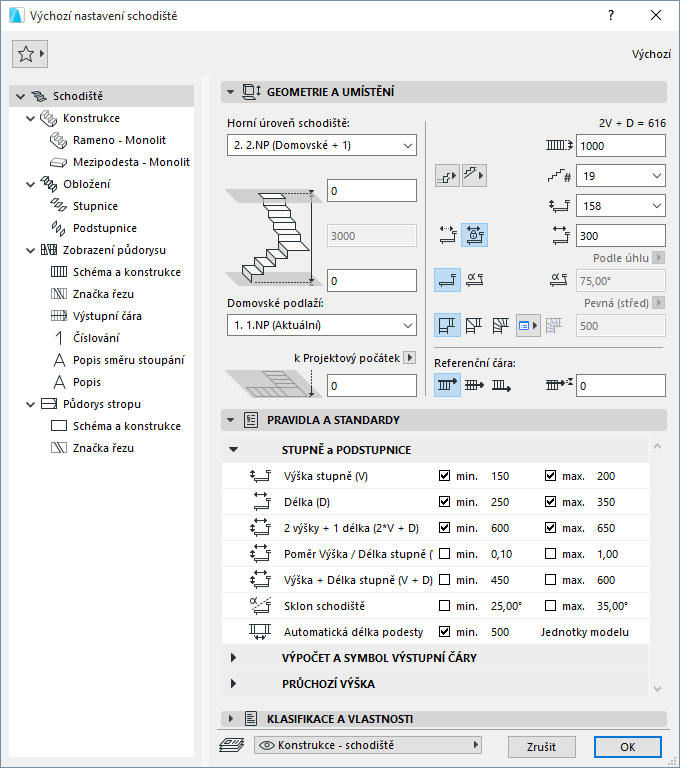Screen dimensions: 680x768
Task: Select Stupnice in the tree
Action: click(x=95, y=206)
